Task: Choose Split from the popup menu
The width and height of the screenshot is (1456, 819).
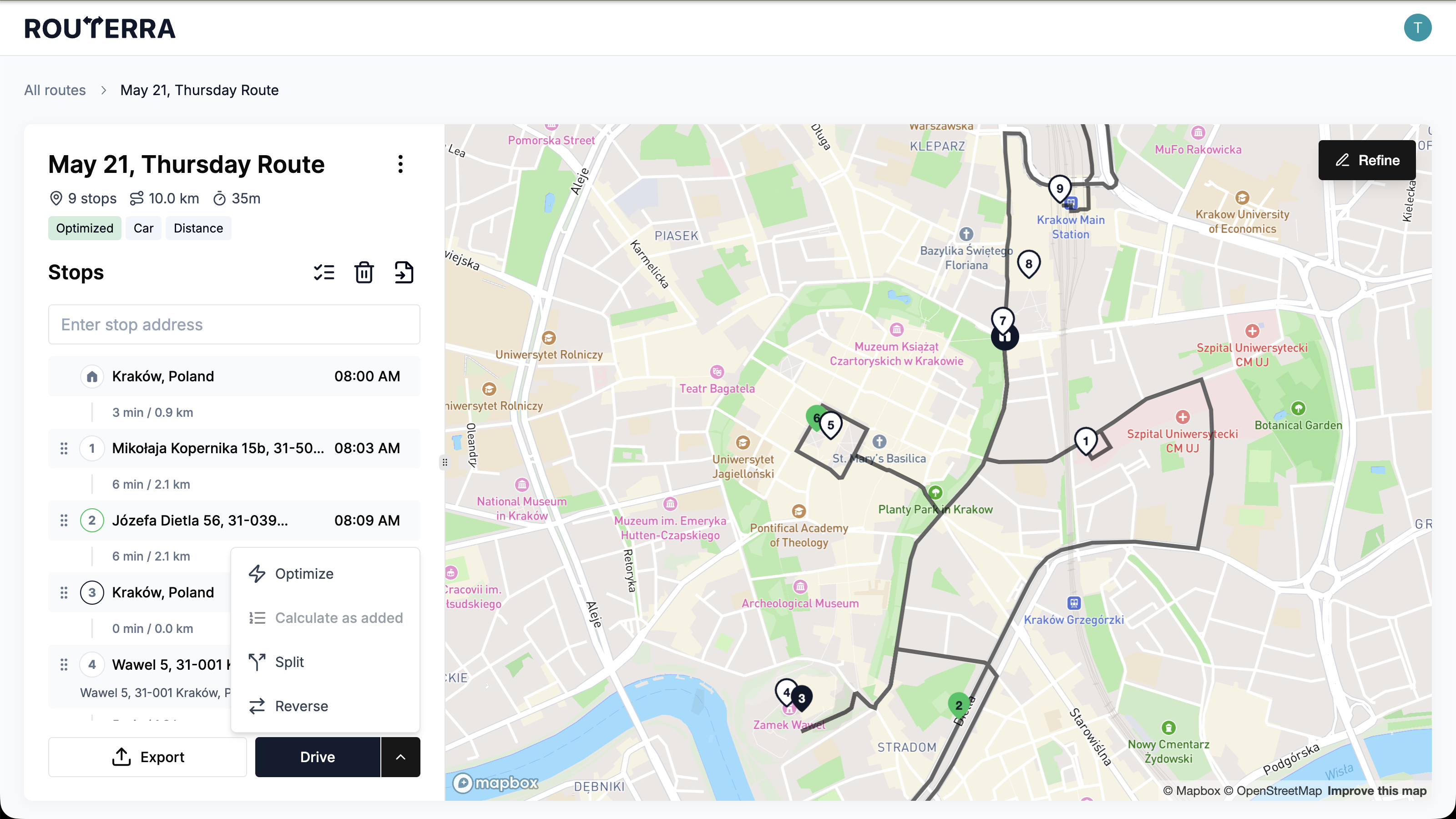Action: (x=325, y=662)
